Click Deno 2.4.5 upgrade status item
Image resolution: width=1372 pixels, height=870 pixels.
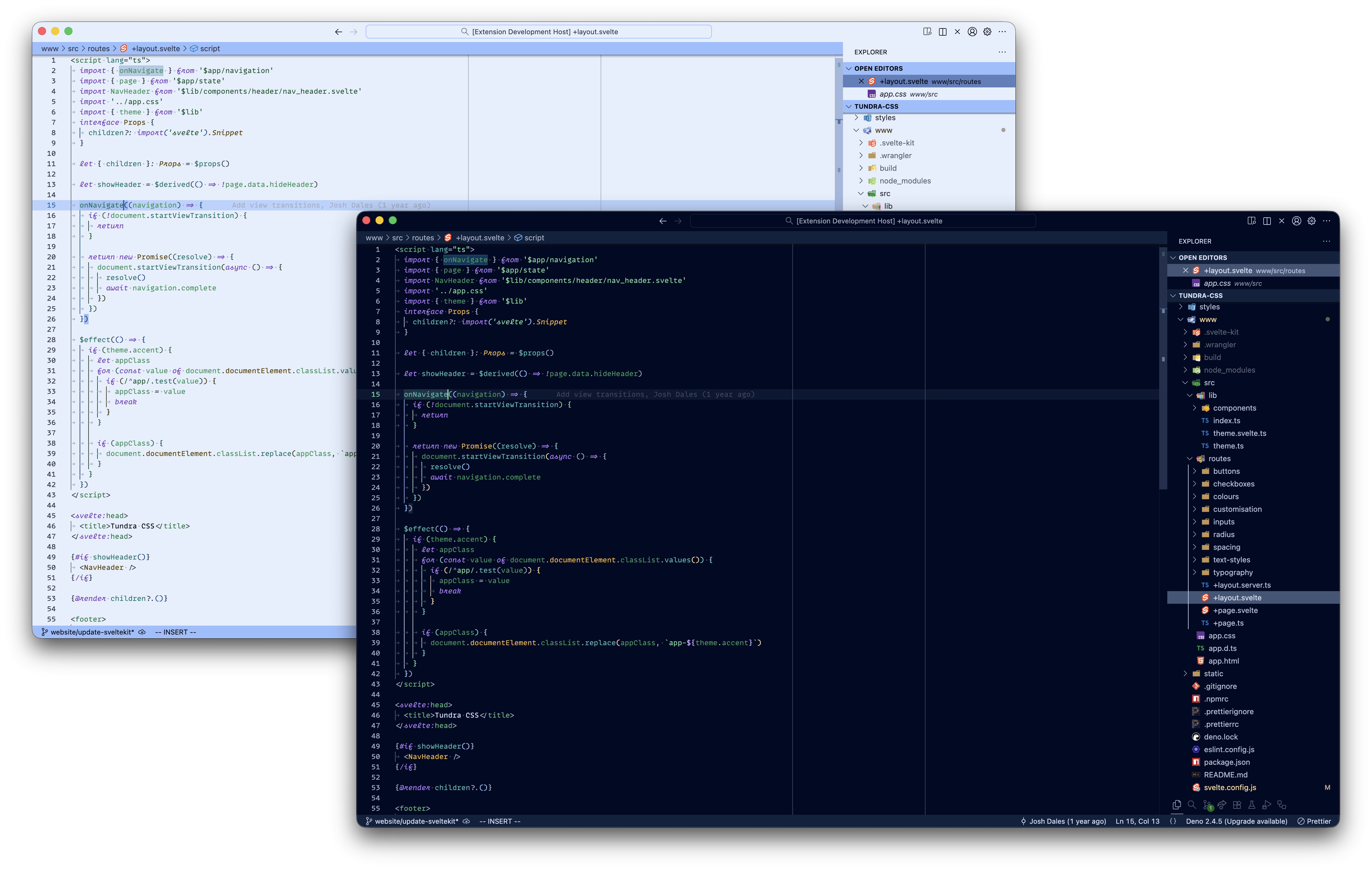(x=1236, y=821)
